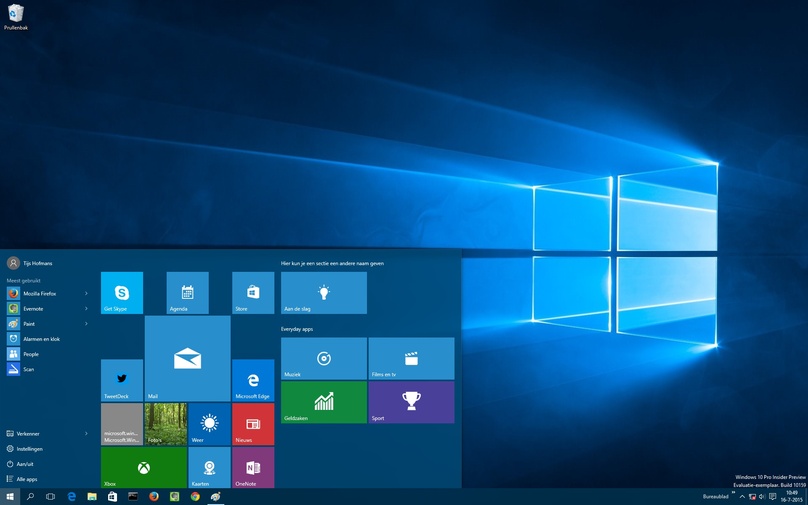Screen dimensions: 808x505
Task: Open the Films en tv tile
Action: 411,359
